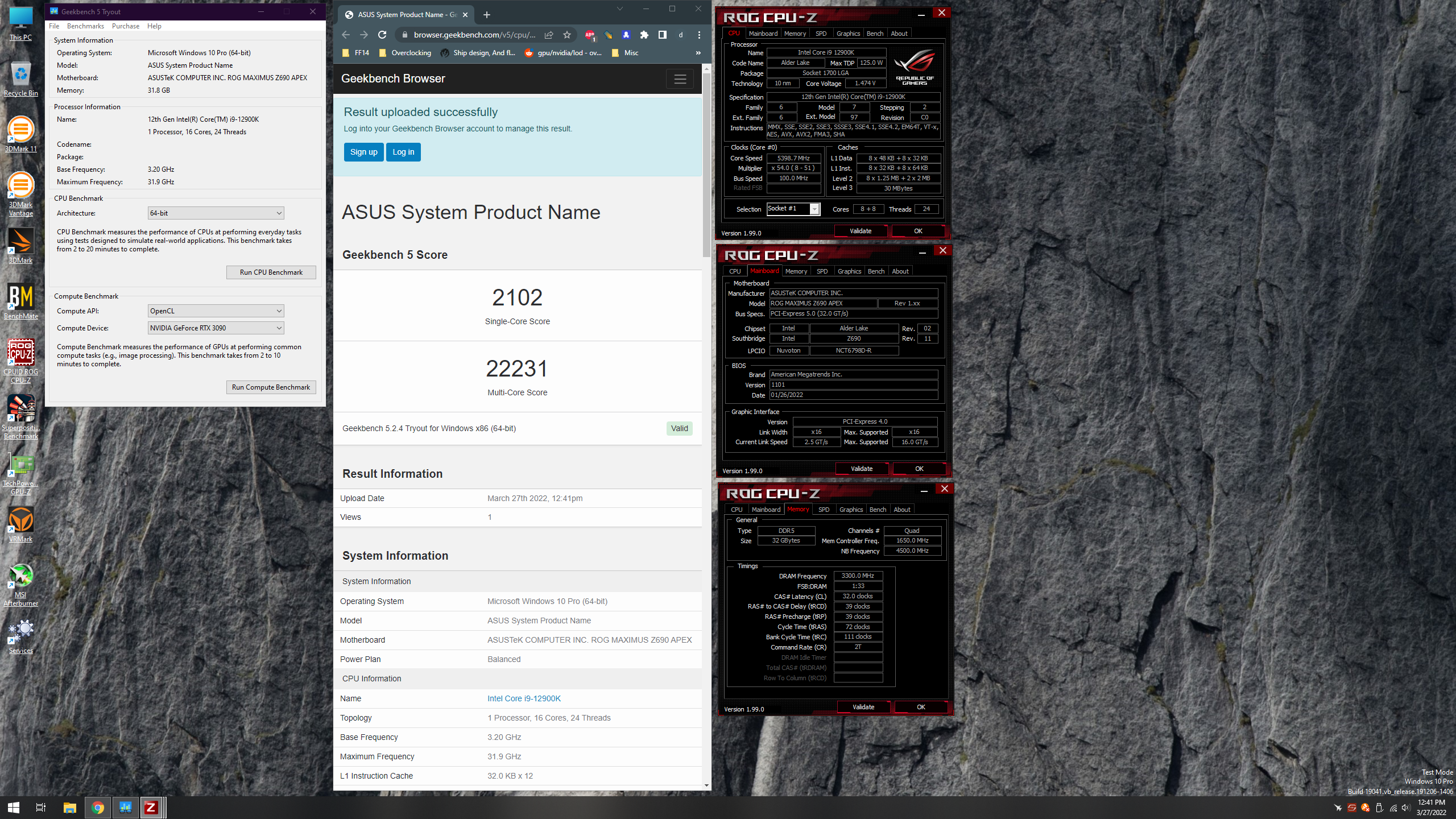Click the Chrome taskbar icon

98,808
